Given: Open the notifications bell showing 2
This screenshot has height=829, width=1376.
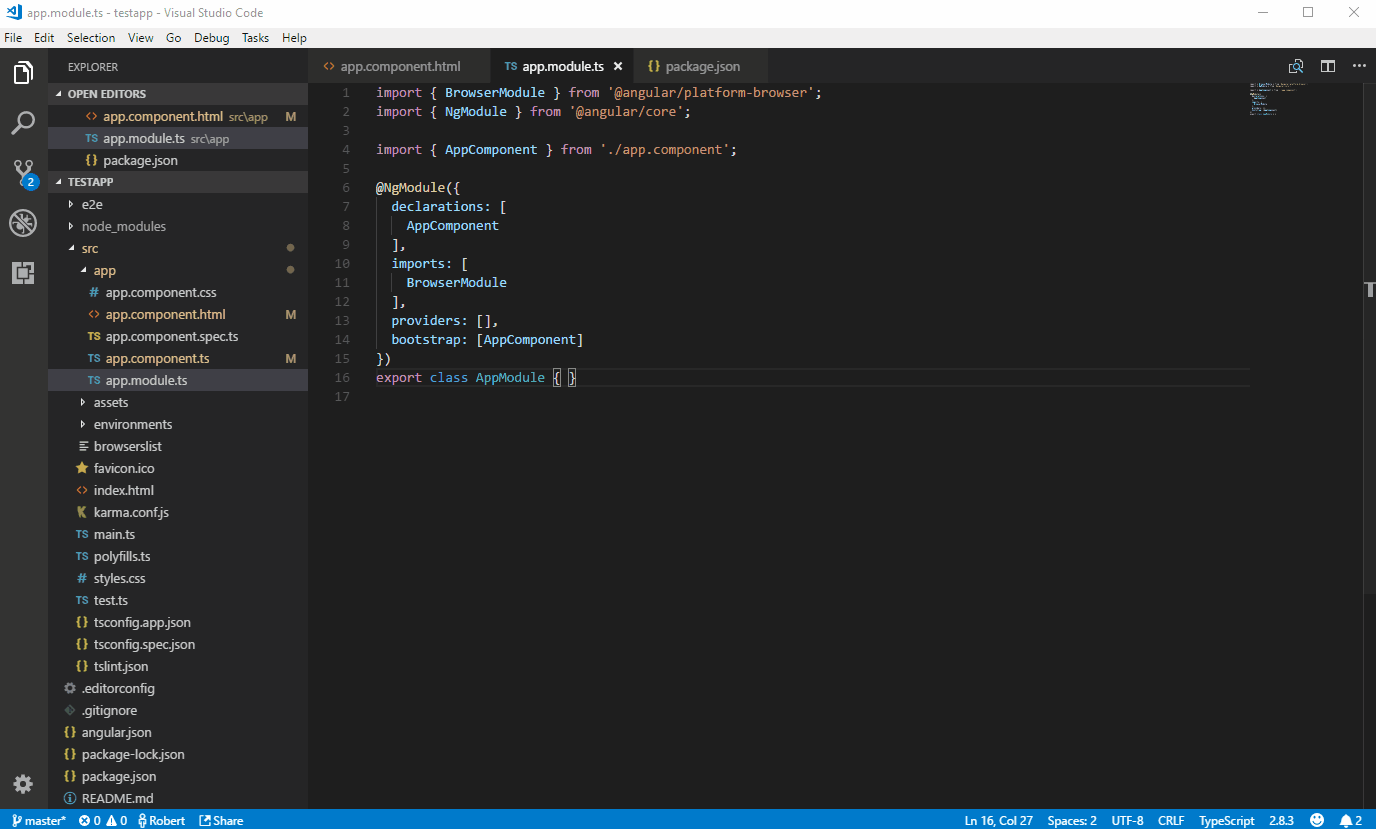Looking at the screenshot, I should [x=1351, y=820].
